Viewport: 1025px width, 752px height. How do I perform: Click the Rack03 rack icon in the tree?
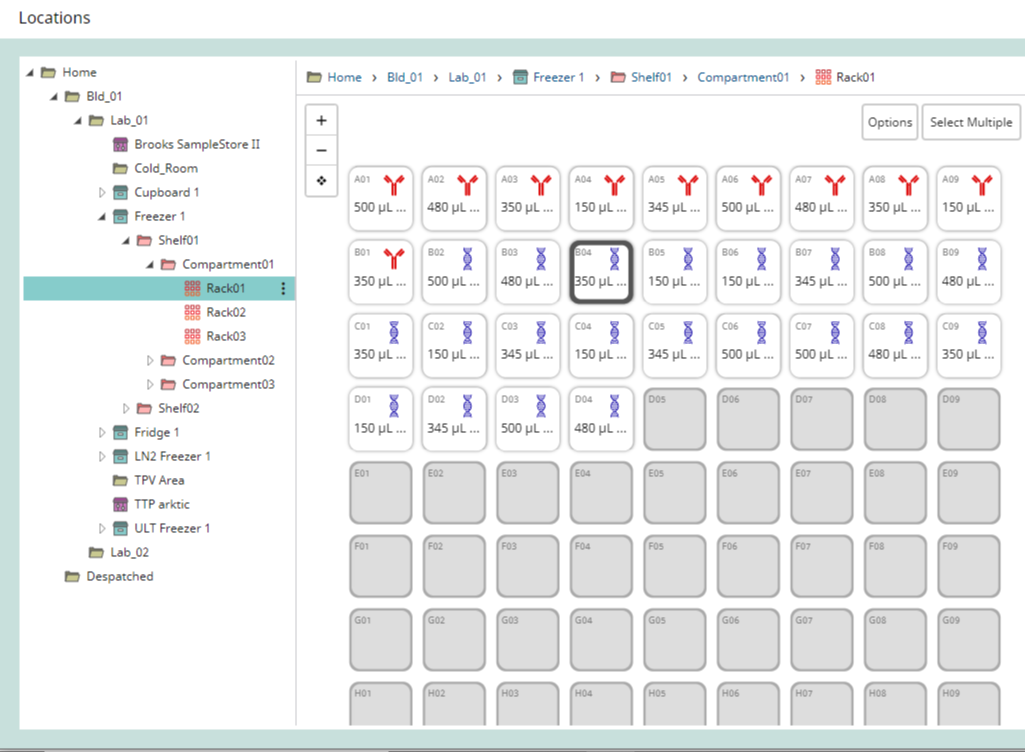191,336
